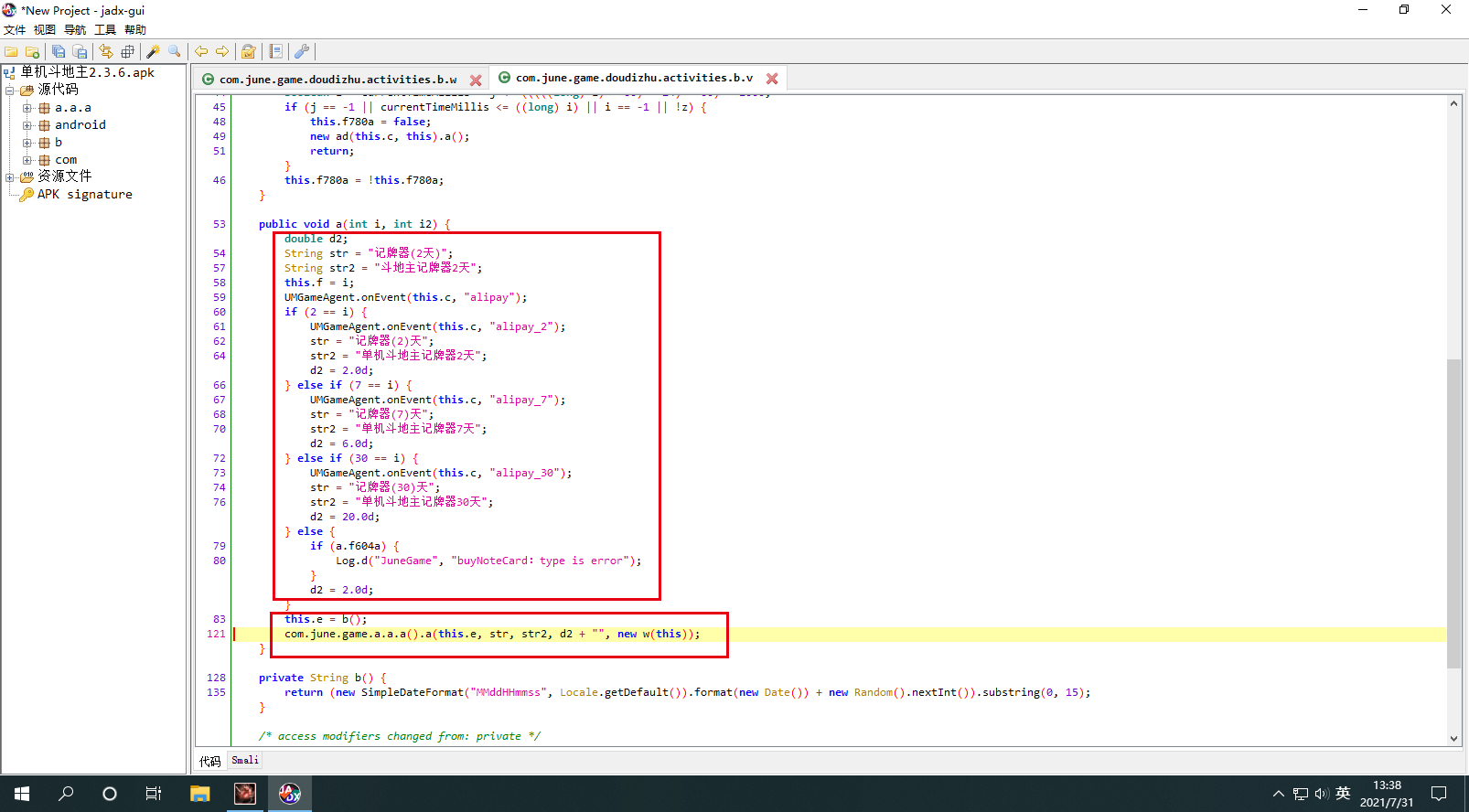1469x812 pixels.
Task: Click the volume icon in system tray
Action: [1322, 794]
